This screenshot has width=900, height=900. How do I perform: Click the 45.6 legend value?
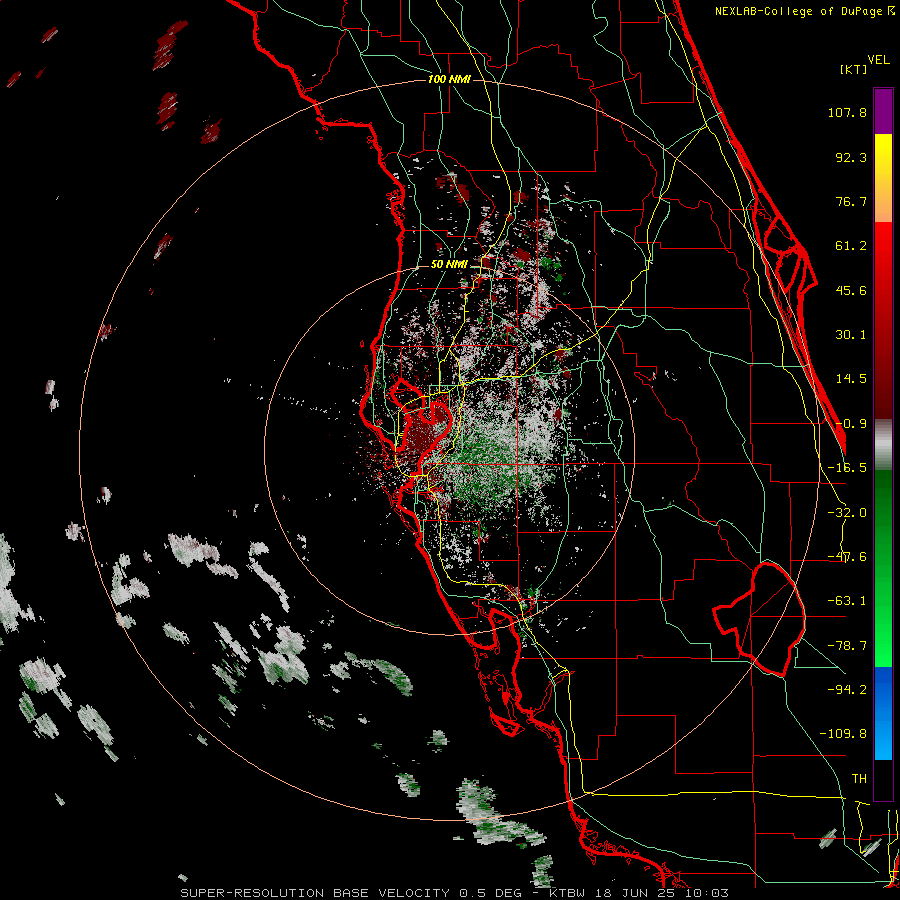pos(851,290)
